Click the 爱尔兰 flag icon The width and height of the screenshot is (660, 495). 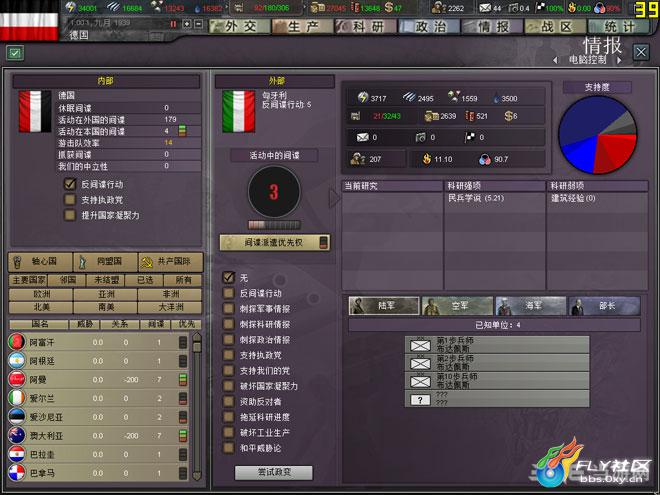click(x=17, y=398)
